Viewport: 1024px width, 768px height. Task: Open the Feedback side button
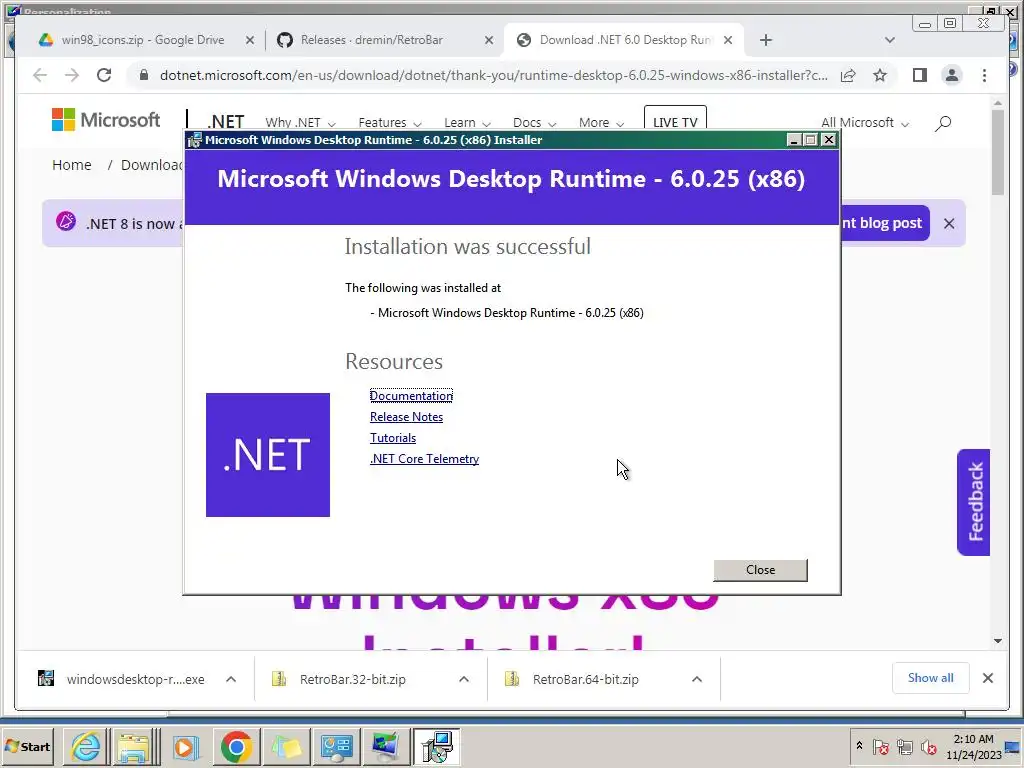(974, 502)
